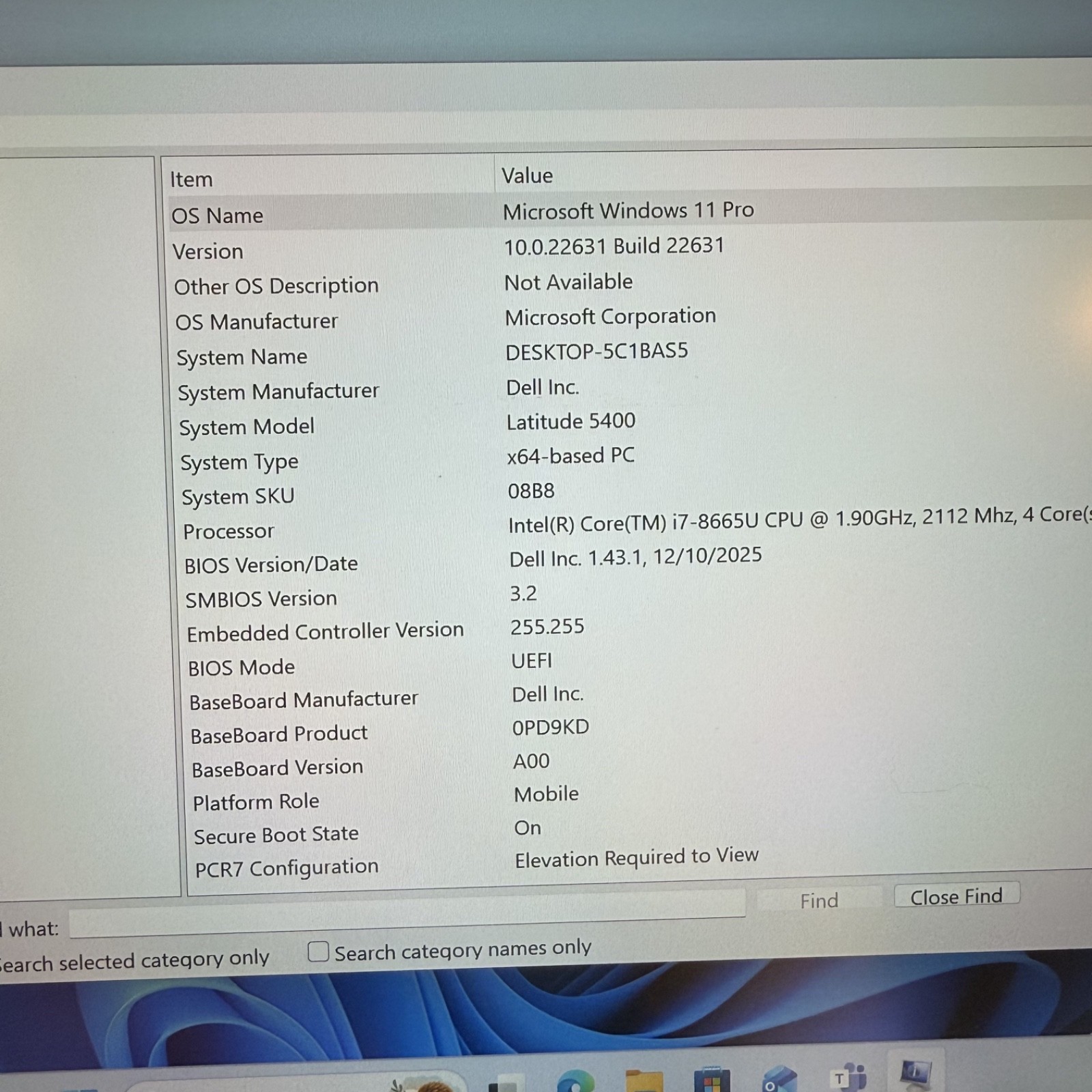
Task: Click the Find button
Action: [x=819, y=901]
